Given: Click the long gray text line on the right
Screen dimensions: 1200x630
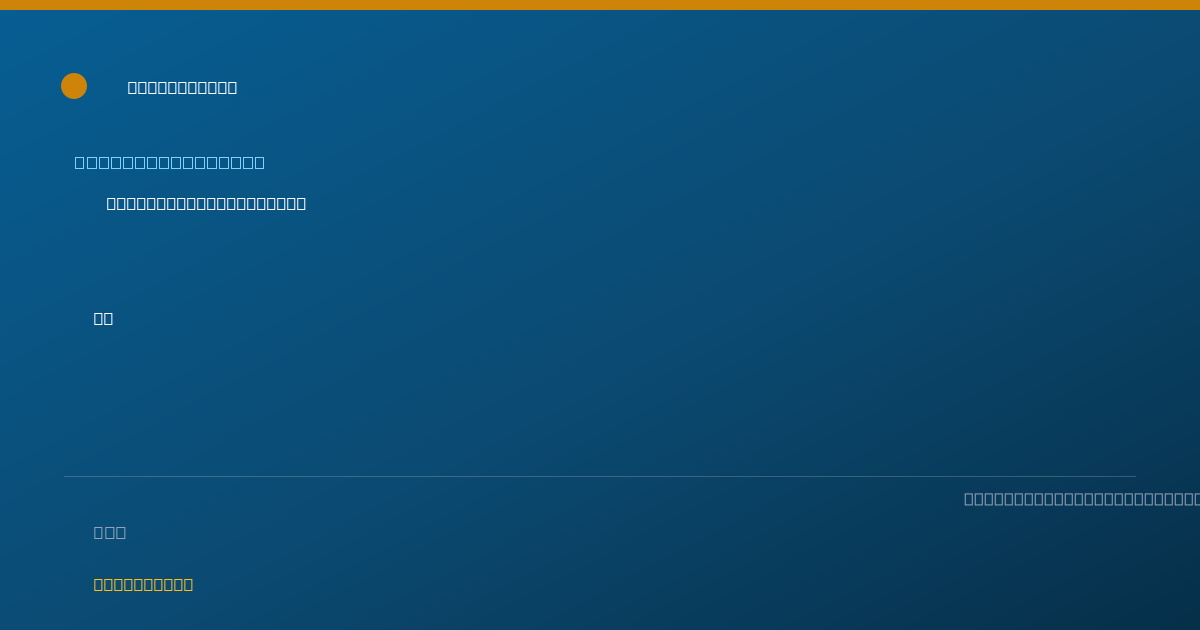Looking at the screenshot, I should (x=1082, y=498).
